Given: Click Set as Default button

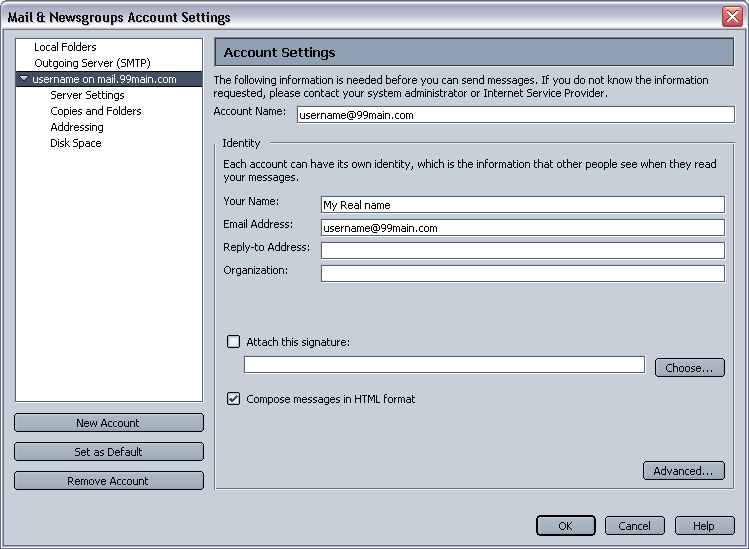Looking at the screenshot, I should click(109, 452).
